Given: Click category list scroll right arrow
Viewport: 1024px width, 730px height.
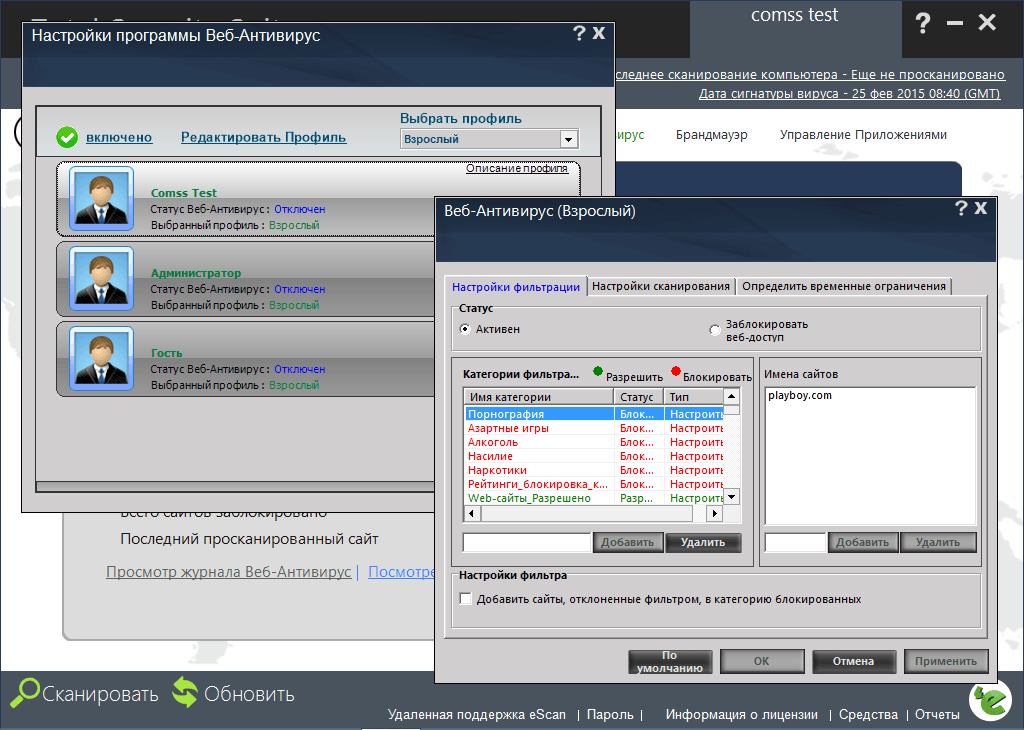Looking at the screenshot, I should pos(715,514).
